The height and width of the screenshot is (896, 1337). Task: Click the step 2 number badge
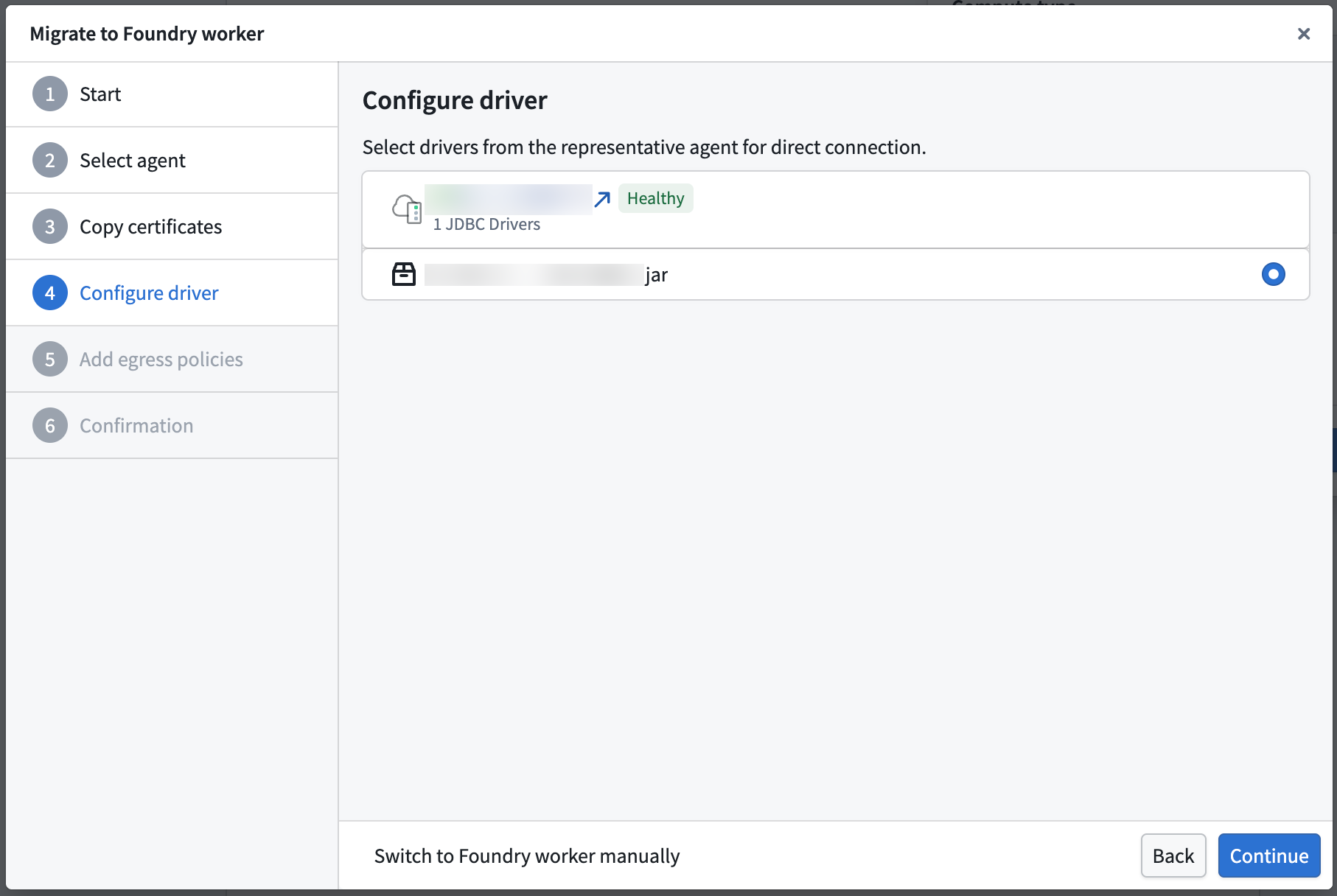(x=50, y=161)
